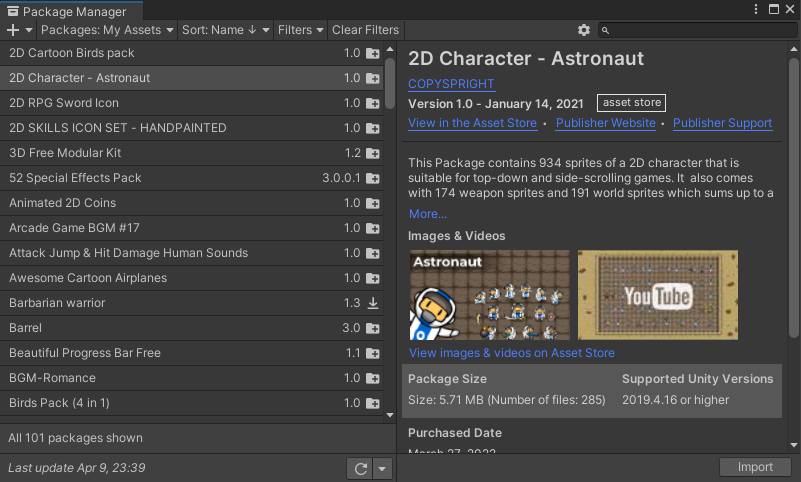Screen dimensions: 801x482
Task: Select 52 Special Effects Pack row
Action: [x=192, y=178]
